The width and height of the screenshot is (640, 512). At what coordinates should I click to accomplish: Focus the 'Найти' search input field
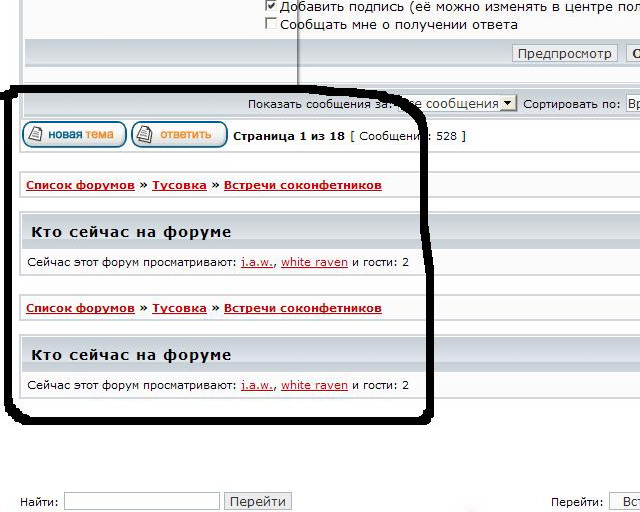[x=141, y=501]
